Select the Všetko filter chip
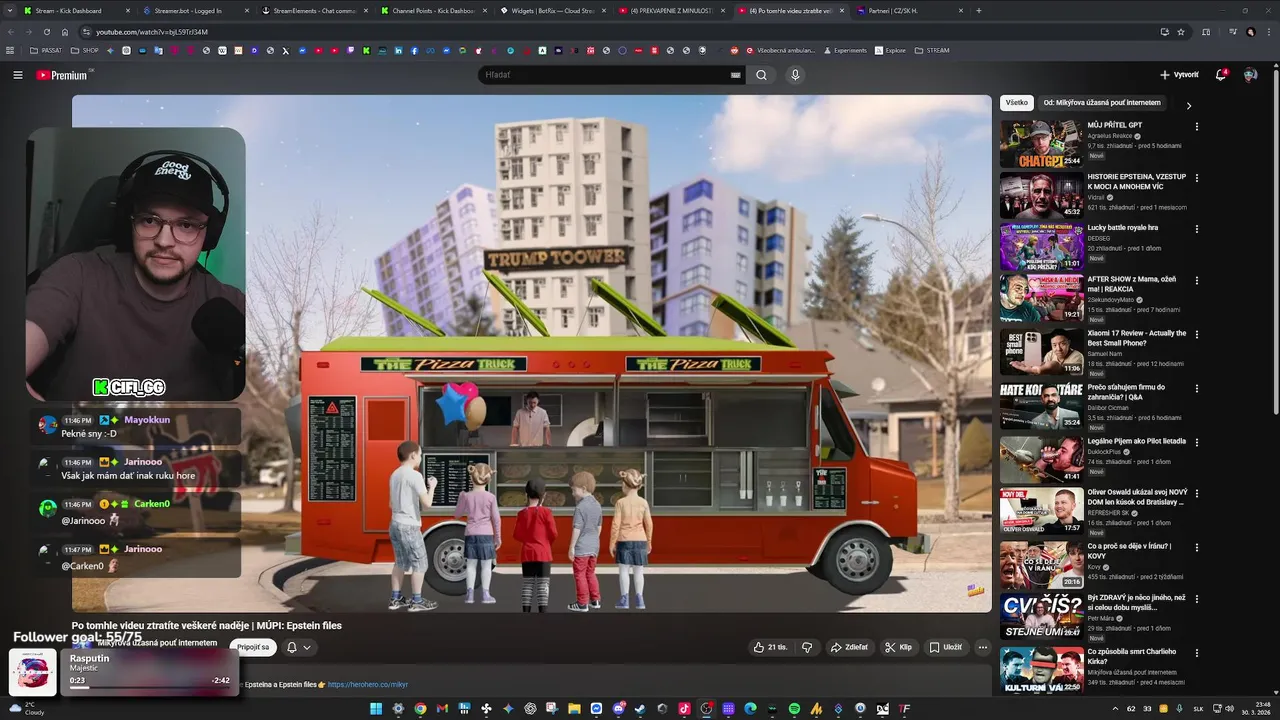This screenshot has height=720, width=1280. pyautogui.click(x=1017, y=103)
